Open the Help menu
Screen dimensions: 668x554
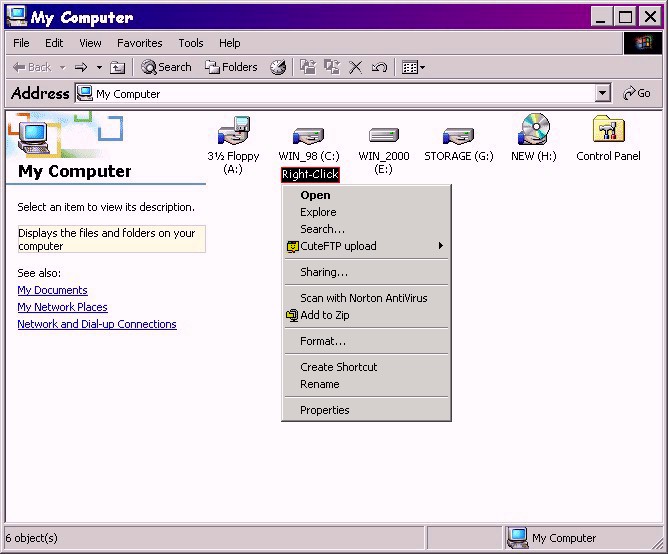point(230,43)
